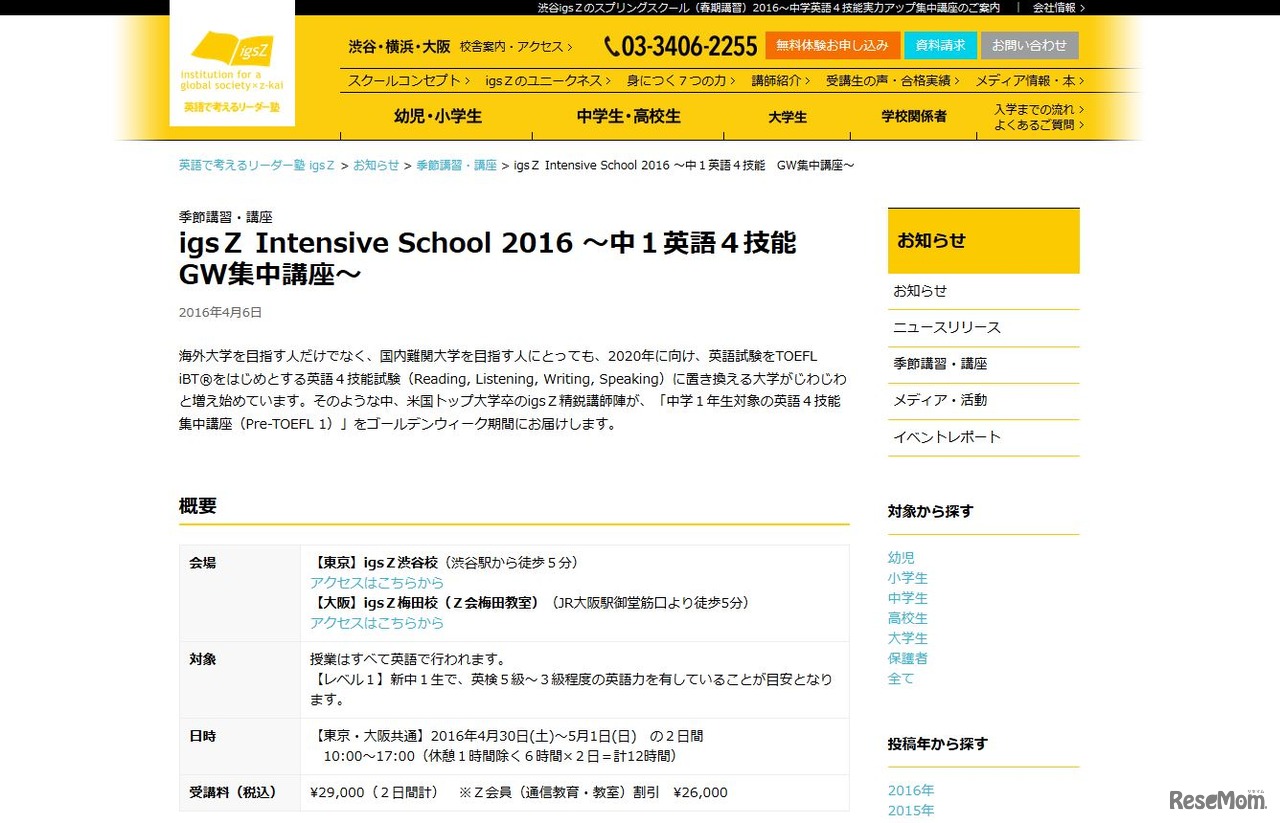Click the 概要 section heading

198,506
